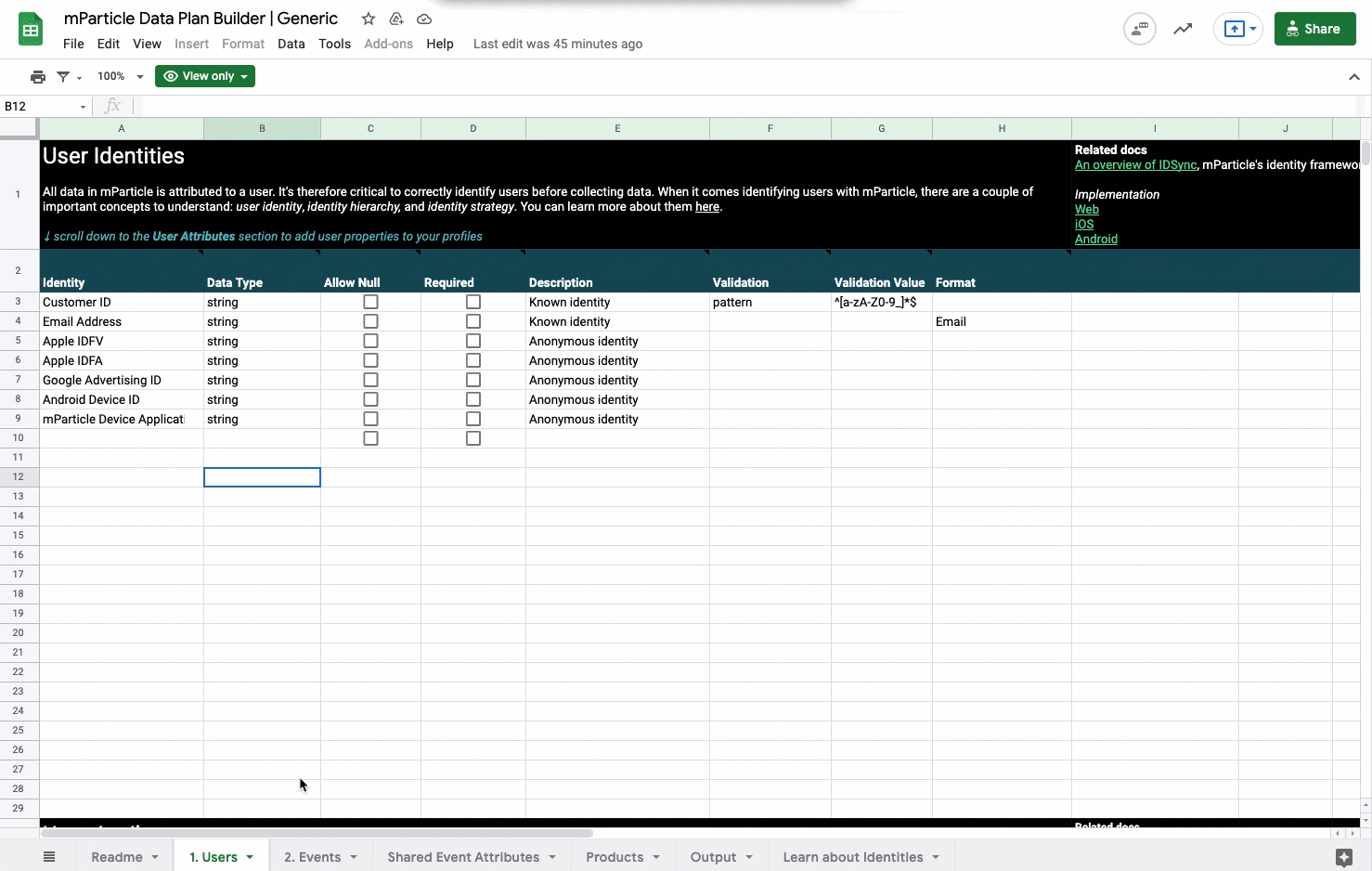Open the View only mode dropdown
The image size is (1372, 871).
(205, 76)
